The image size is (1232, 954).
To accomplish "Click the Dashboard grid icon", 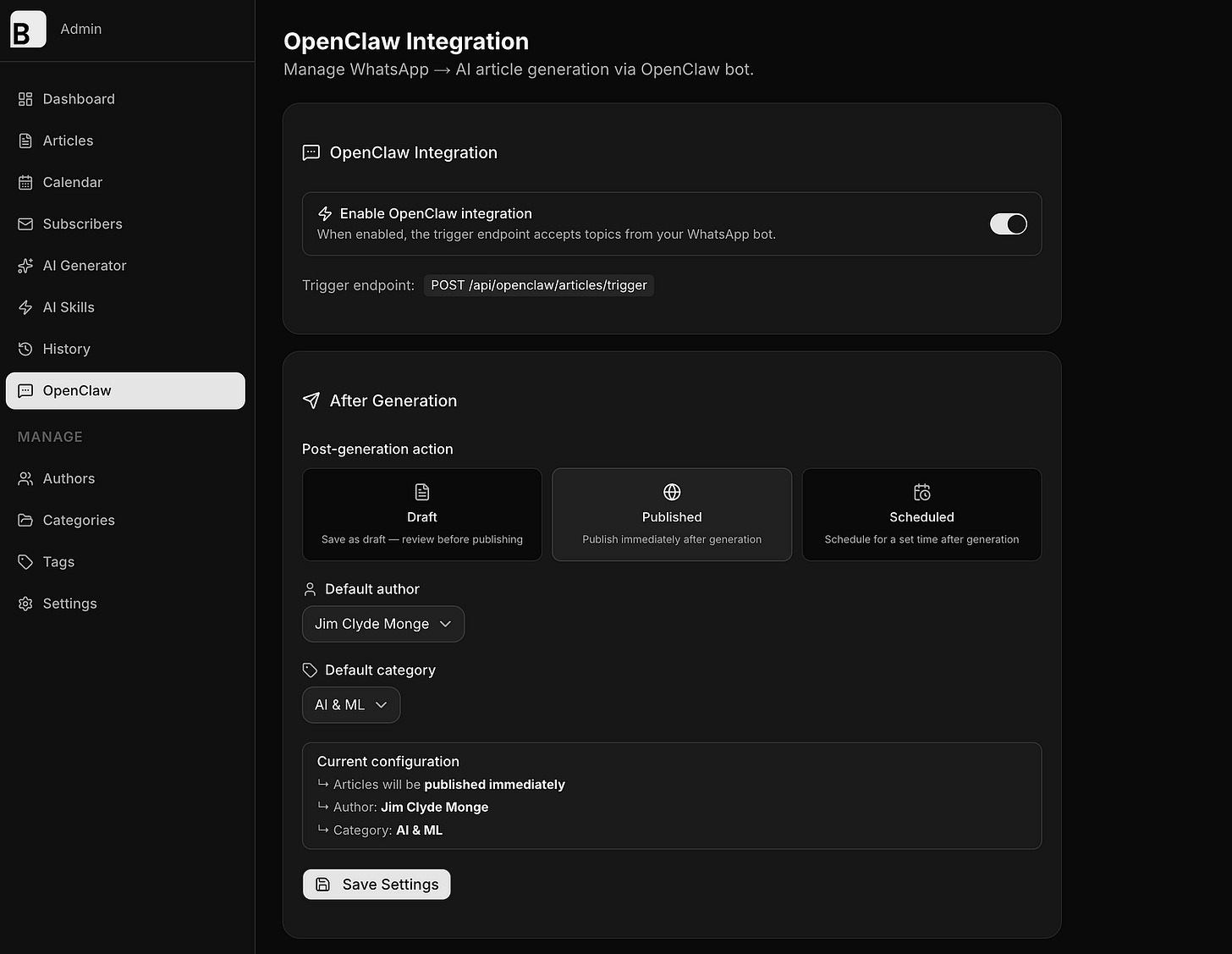I will point(25,99).
